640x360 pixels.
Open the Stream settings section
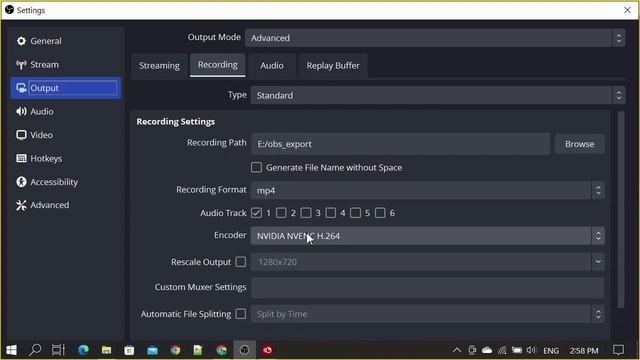click(x=66, y=64)
